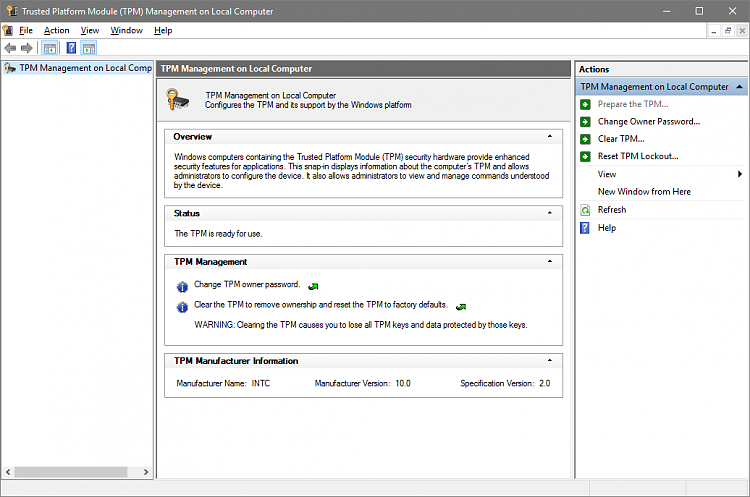Toggle the Show/Hide Action Pane icon

pos(89,48)
